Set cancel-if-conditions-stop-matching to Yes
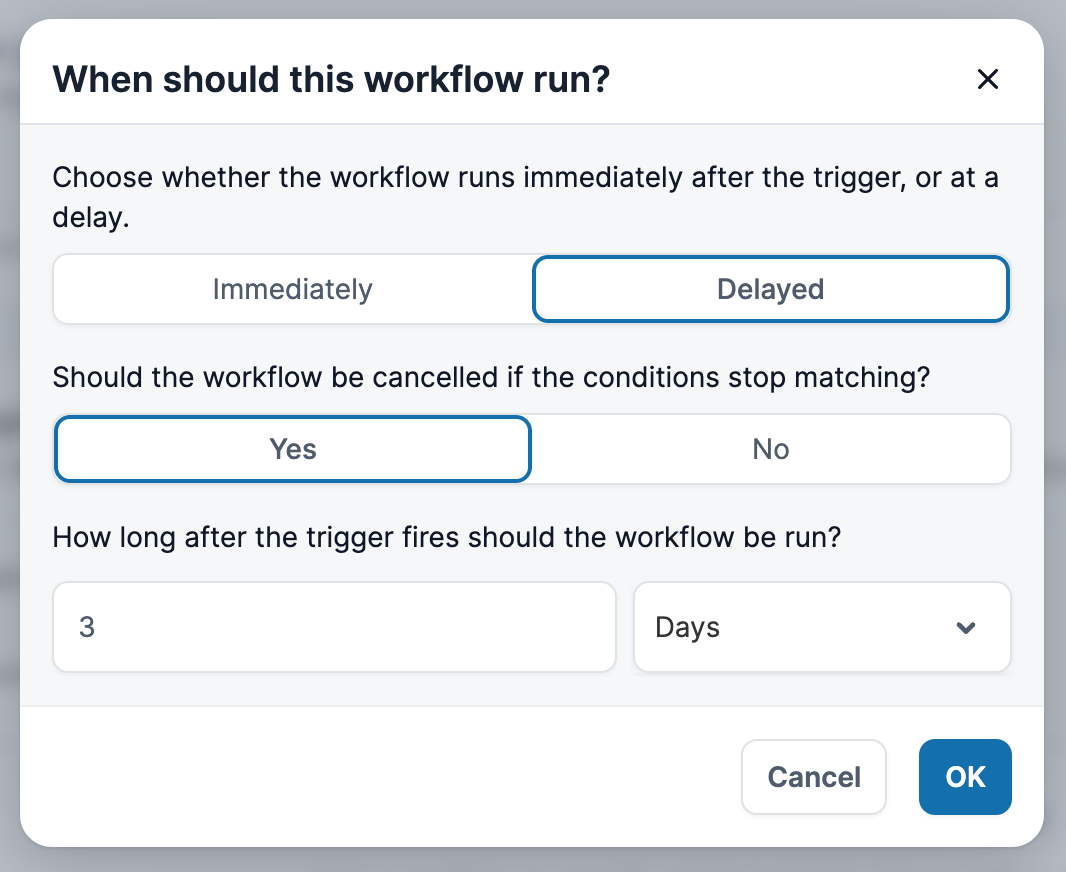1066x872 pixels. point(292,449)
